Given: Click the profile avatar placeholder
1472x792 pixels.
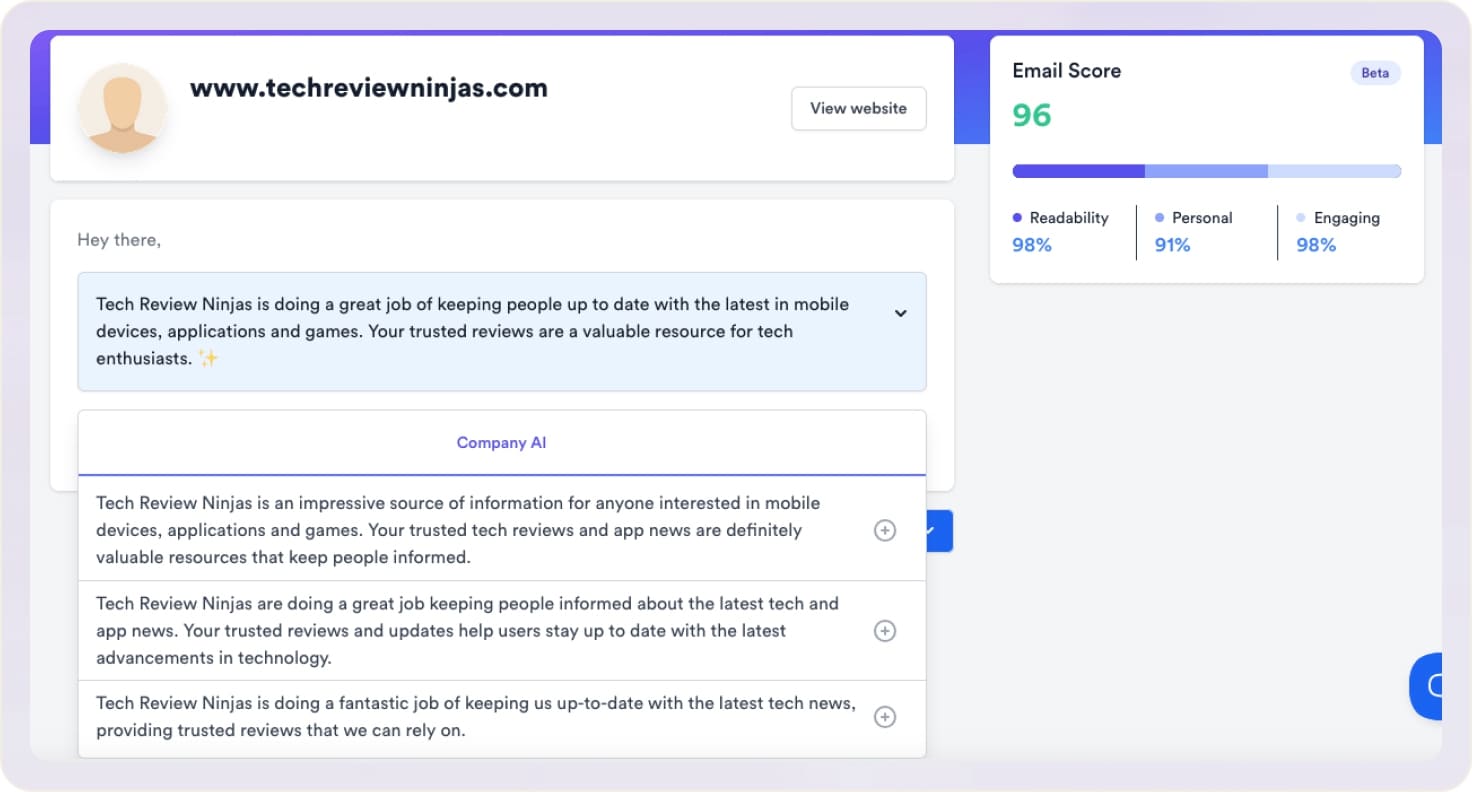Looking at the screenshot, I should tap(122, 108).
